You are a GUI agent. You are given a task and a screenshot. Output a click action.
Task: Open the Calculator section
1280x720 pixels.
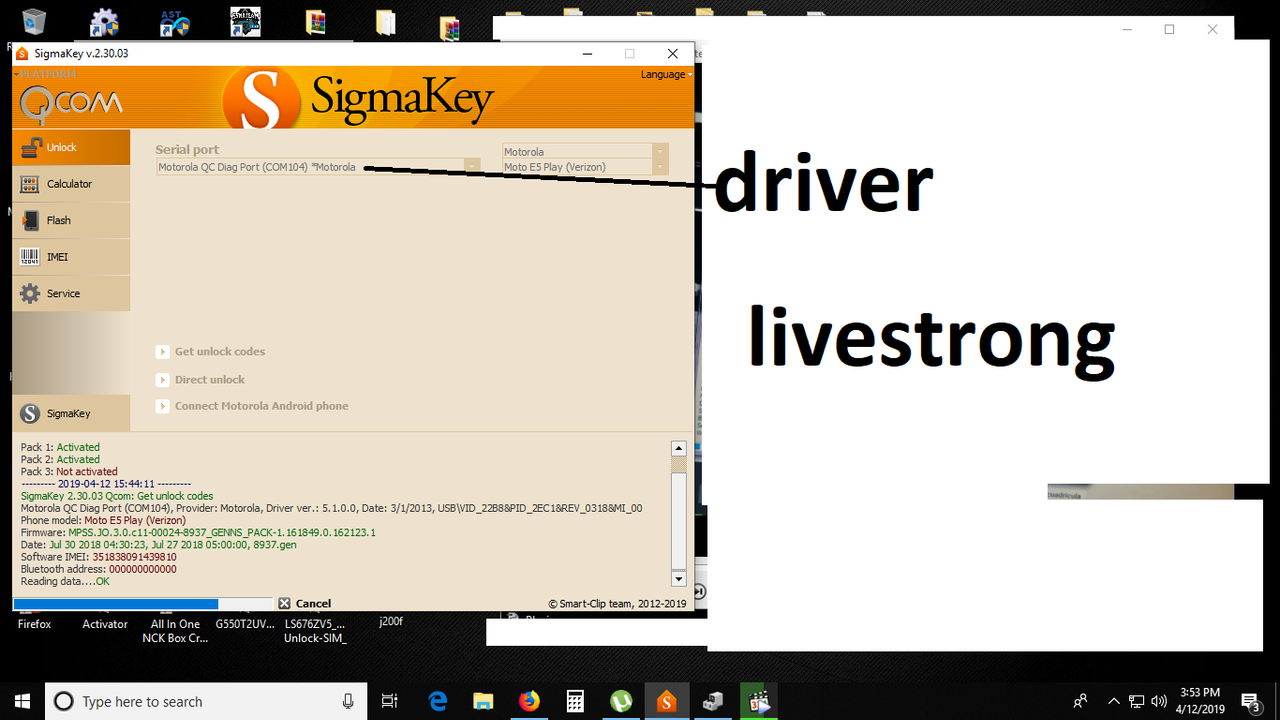click(x=68, y=183)
